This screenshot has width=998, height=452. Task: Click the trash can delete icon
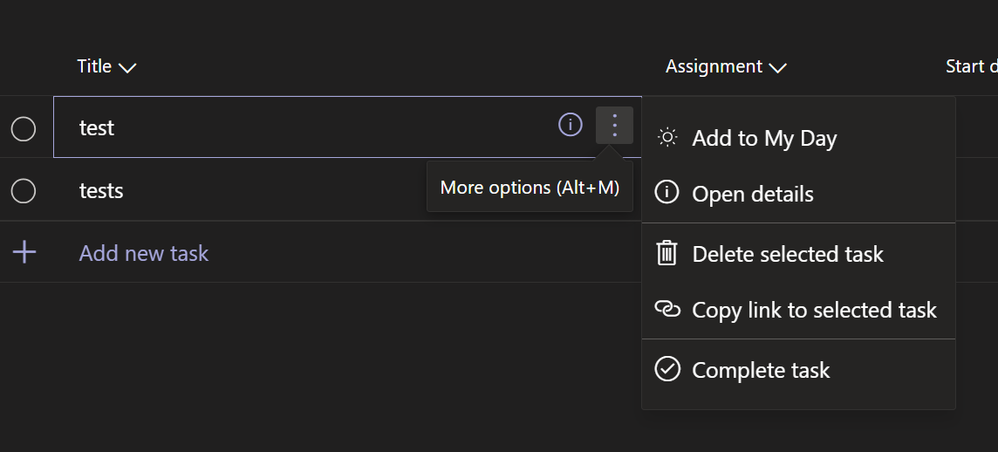[667, 254]
